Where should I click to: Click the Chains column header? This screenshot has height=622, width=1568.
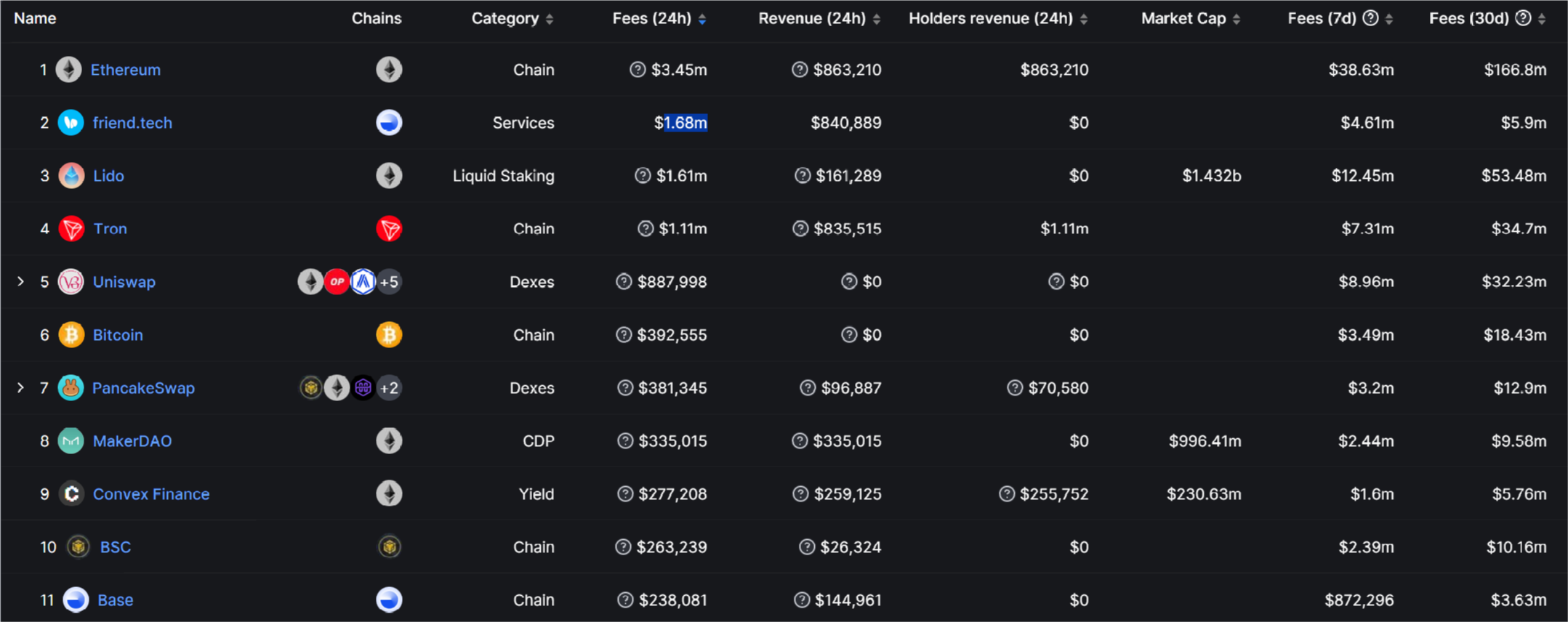(377, 18)
